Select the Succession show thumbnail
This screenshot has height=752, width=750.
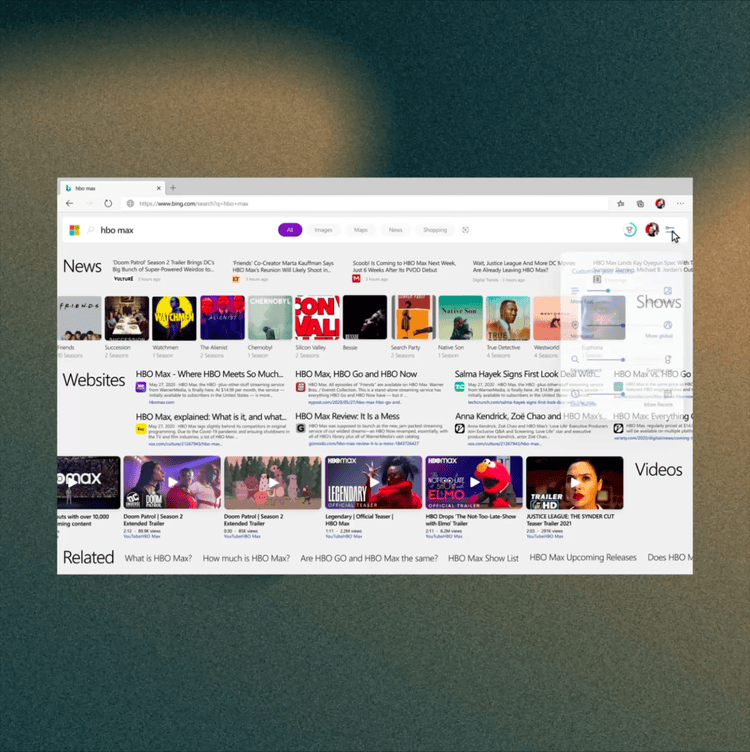click(x=127, y=317)
